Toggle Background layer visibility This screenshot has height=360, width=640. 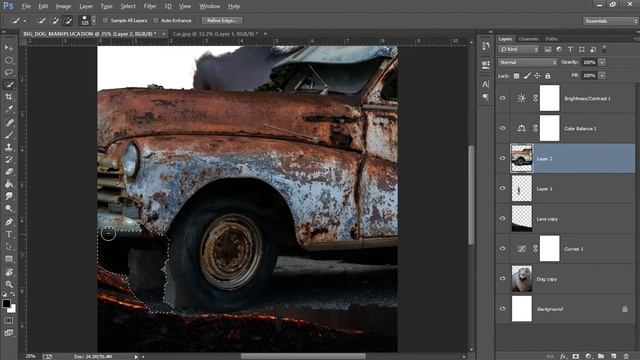tap(502, 309)
